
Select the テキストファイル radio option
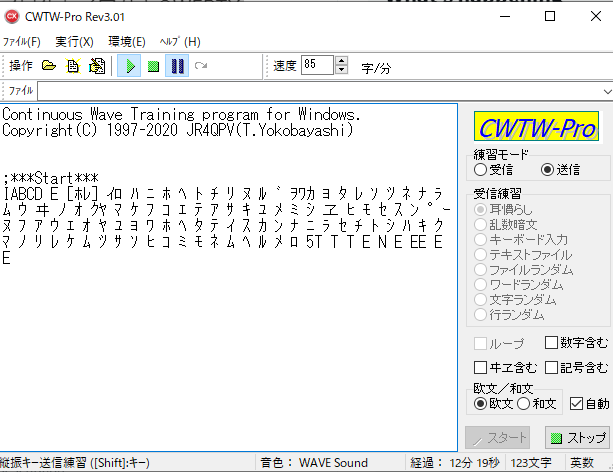523,255
